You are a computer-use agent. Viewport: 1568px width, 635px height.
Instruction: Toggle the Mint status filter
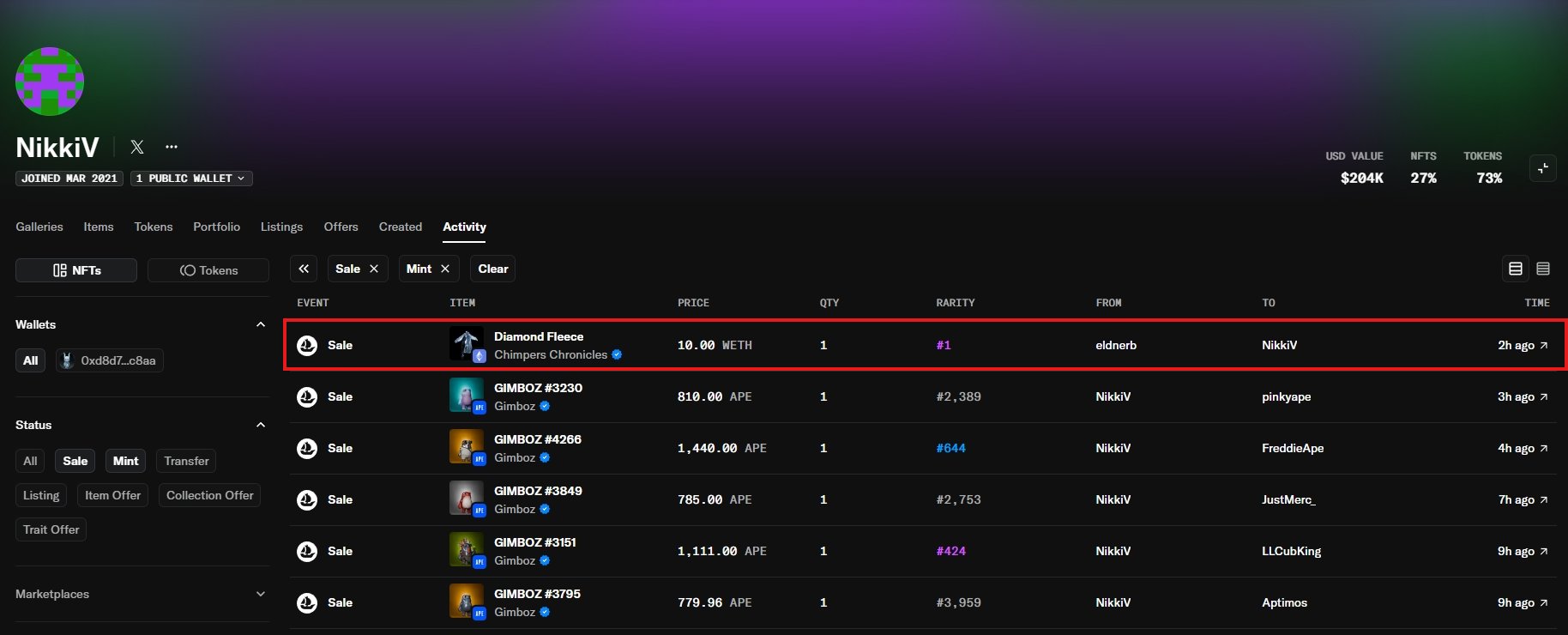point(126,461)
